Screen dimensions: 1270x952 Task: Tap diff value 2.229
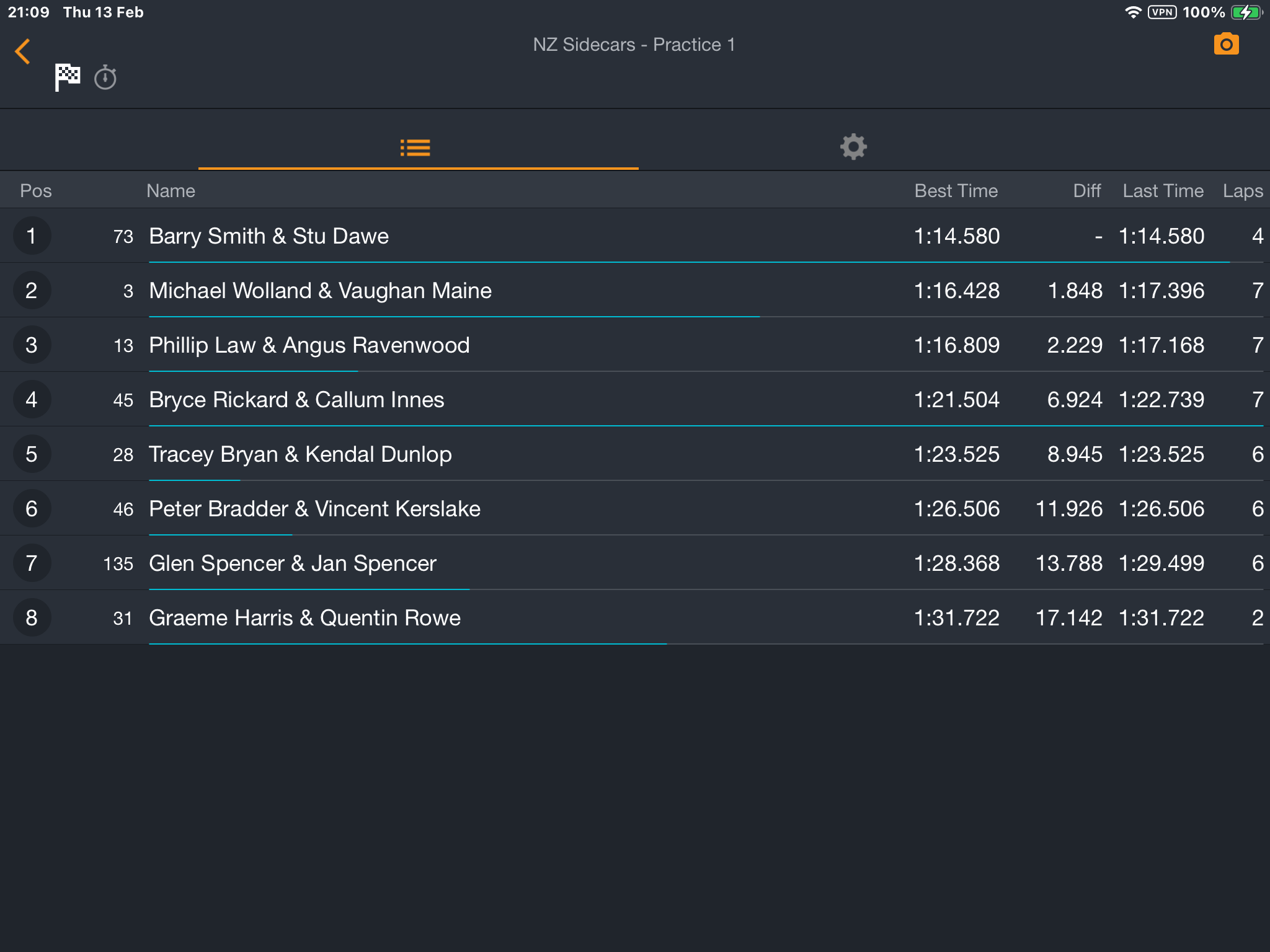pyautogui.click(x=1075, y=345)
